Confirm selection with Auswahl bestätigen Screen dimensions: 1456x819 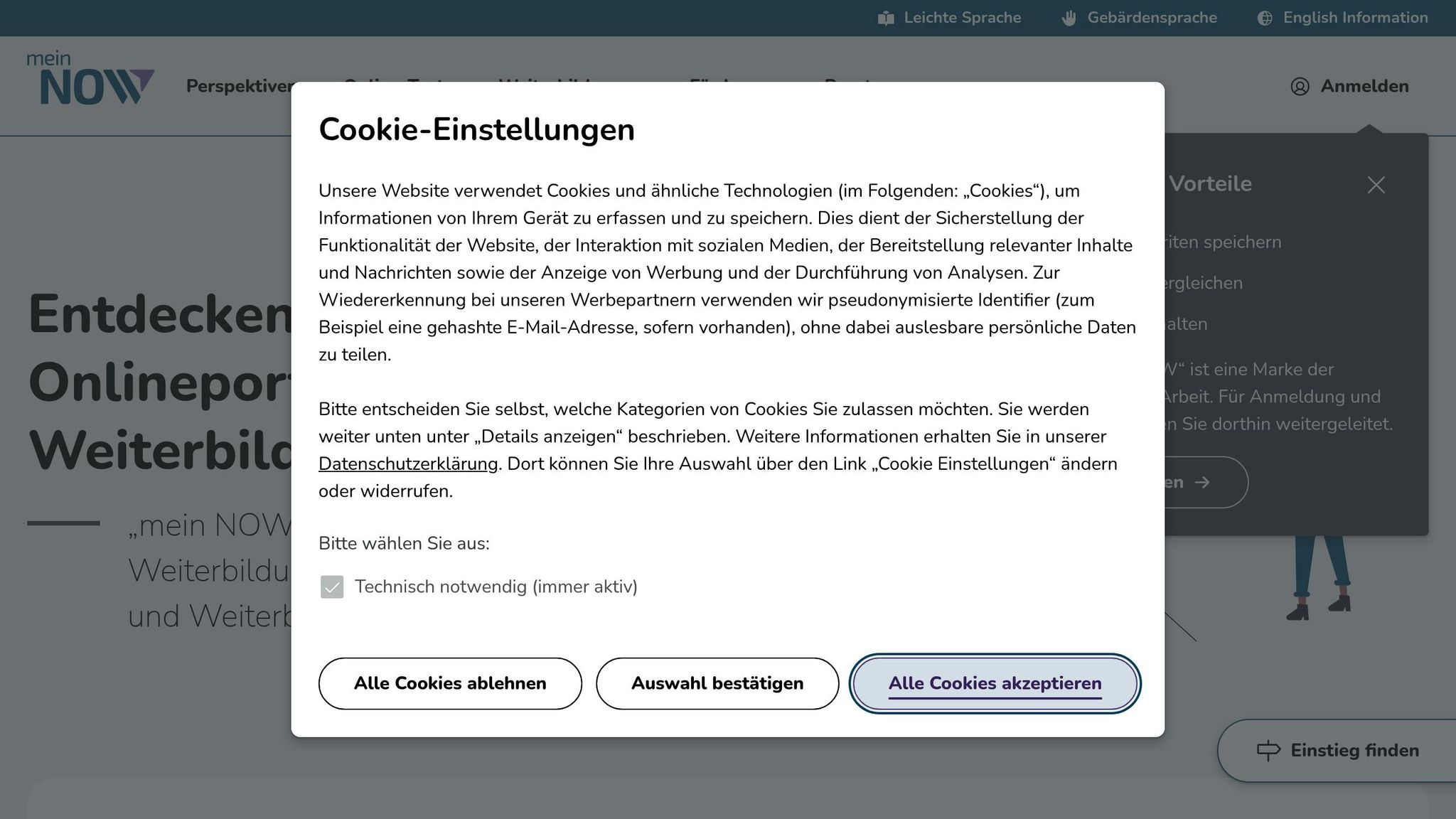[717, 683]
